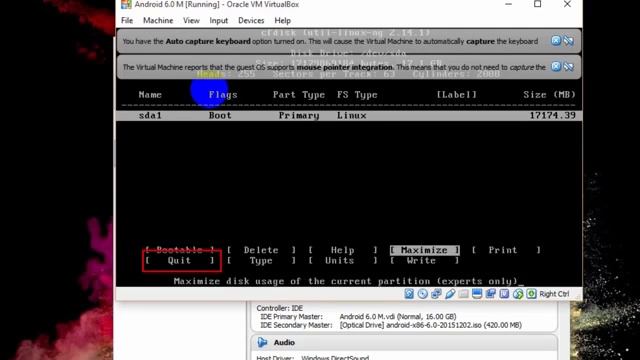Viewport: 640px width, 360px height.
Task: Open the network adapters status icon
Action: [x=436, y=294]
